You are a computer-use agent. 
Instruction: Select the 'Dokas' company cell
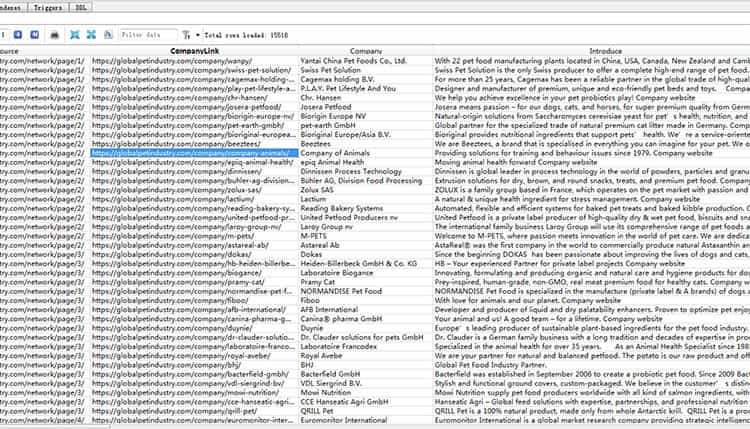(366, 254)
